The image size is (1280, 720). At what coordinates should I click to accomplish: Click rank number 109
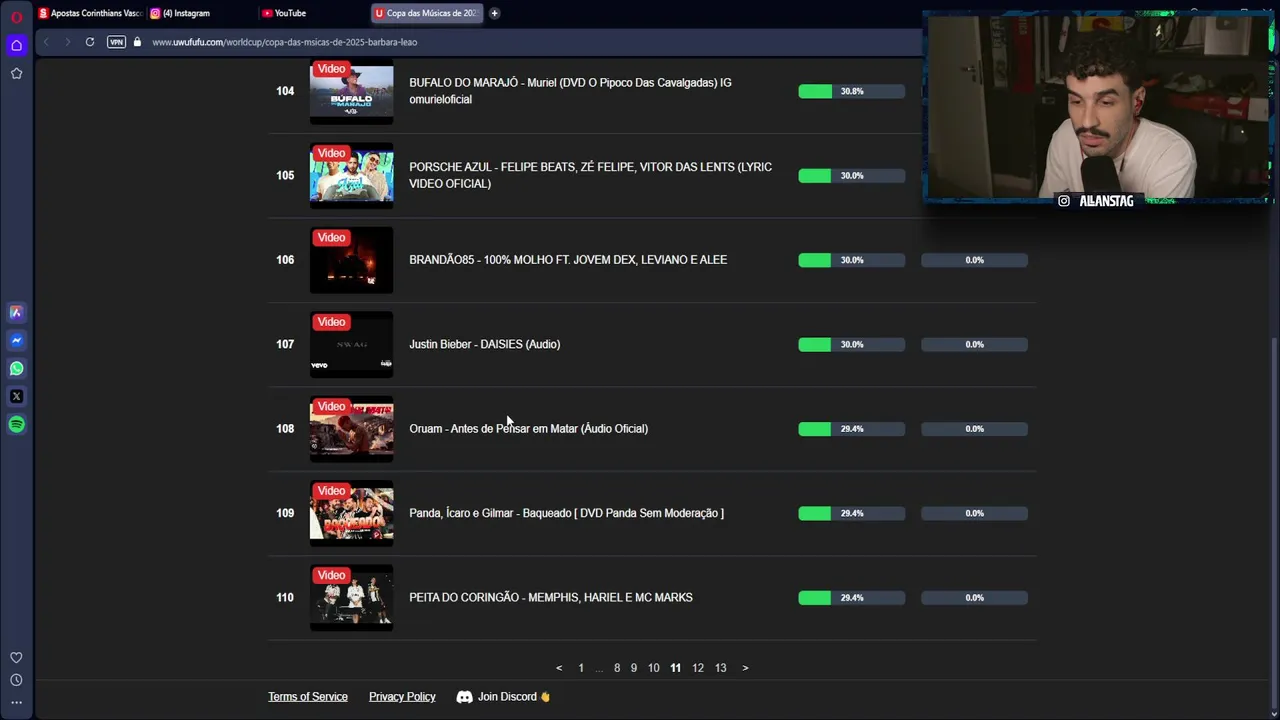(x=285, y=513)
